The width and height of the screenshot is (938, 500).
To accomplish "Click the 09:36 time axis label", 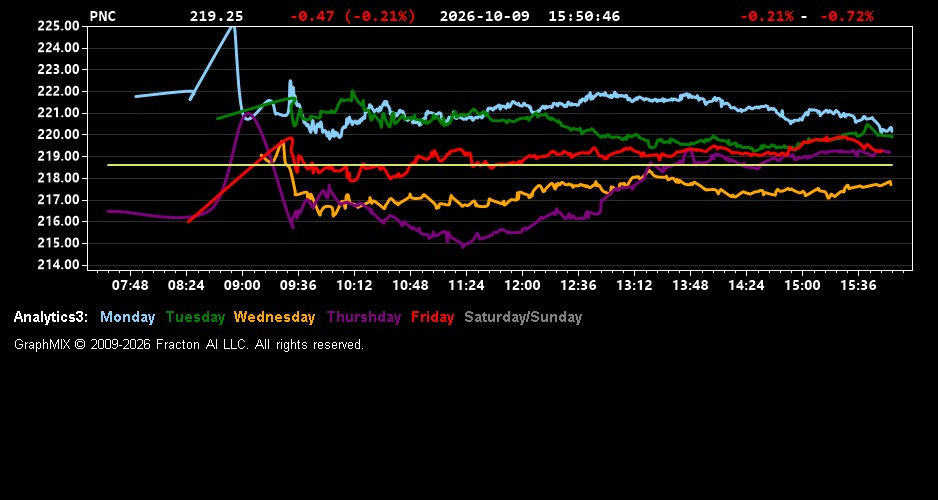I will (298, 285).
